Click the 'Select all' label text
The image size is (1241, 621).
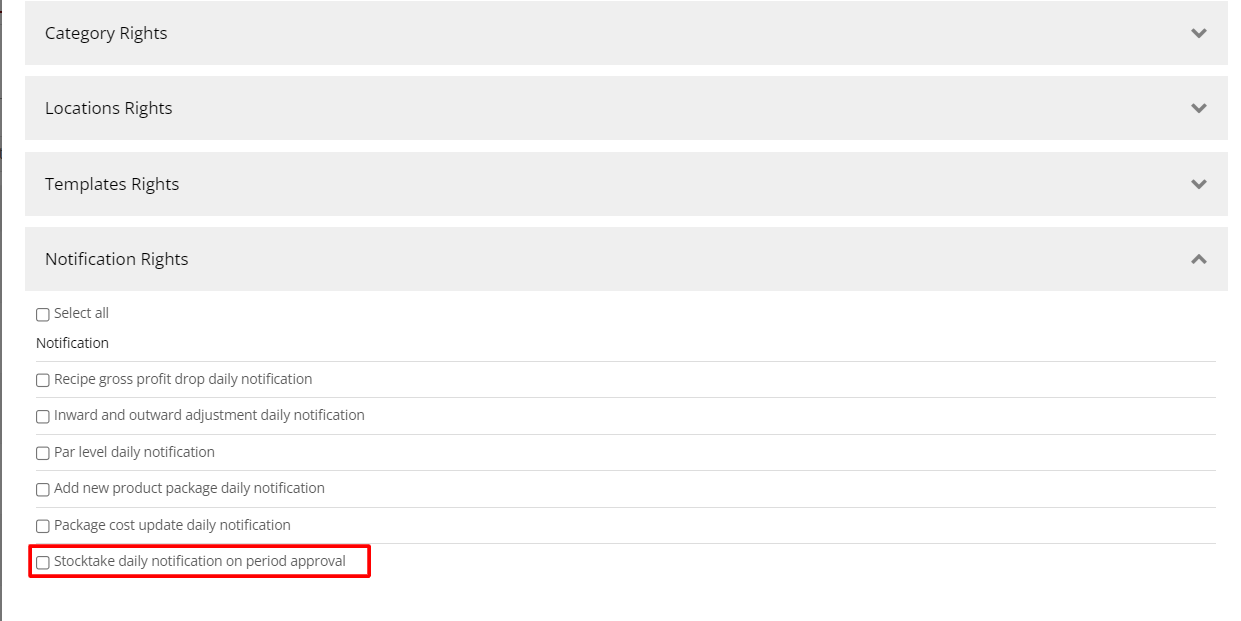tap(81, 313)
